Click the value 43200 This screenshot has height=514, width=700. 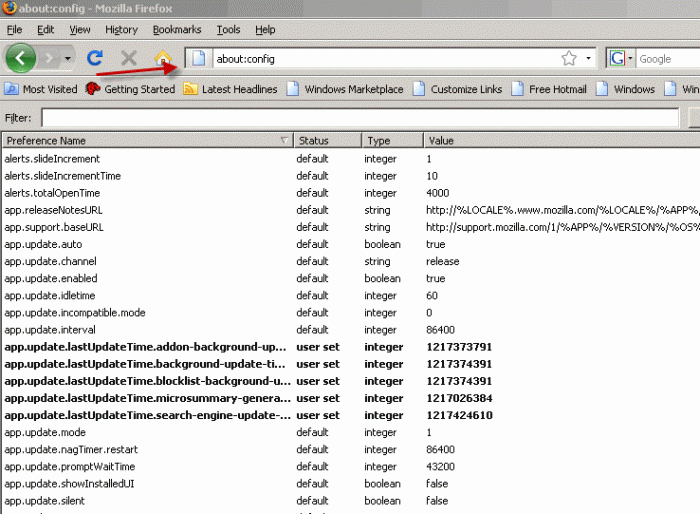440,467
